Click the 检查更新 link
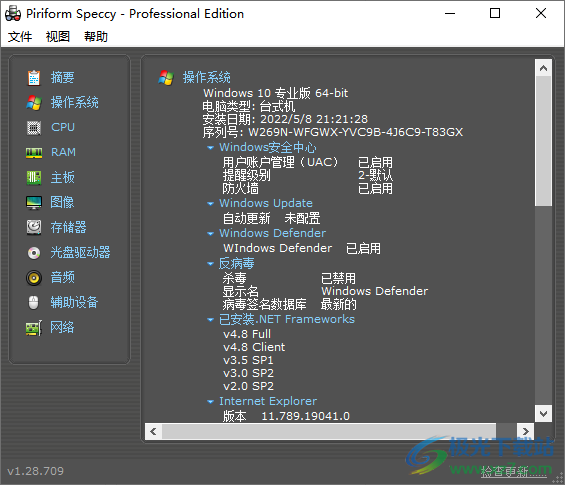The image size is (565, 485). point(513,472)
